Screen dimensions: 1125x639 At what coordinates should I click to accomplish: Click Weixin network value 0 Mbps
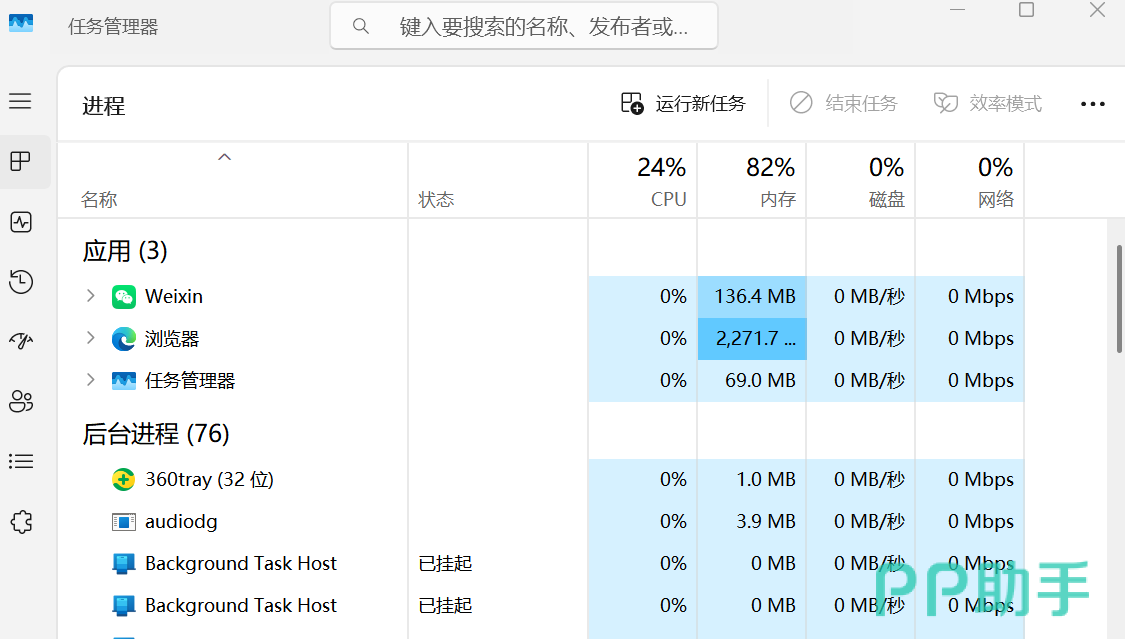[981, 296]
